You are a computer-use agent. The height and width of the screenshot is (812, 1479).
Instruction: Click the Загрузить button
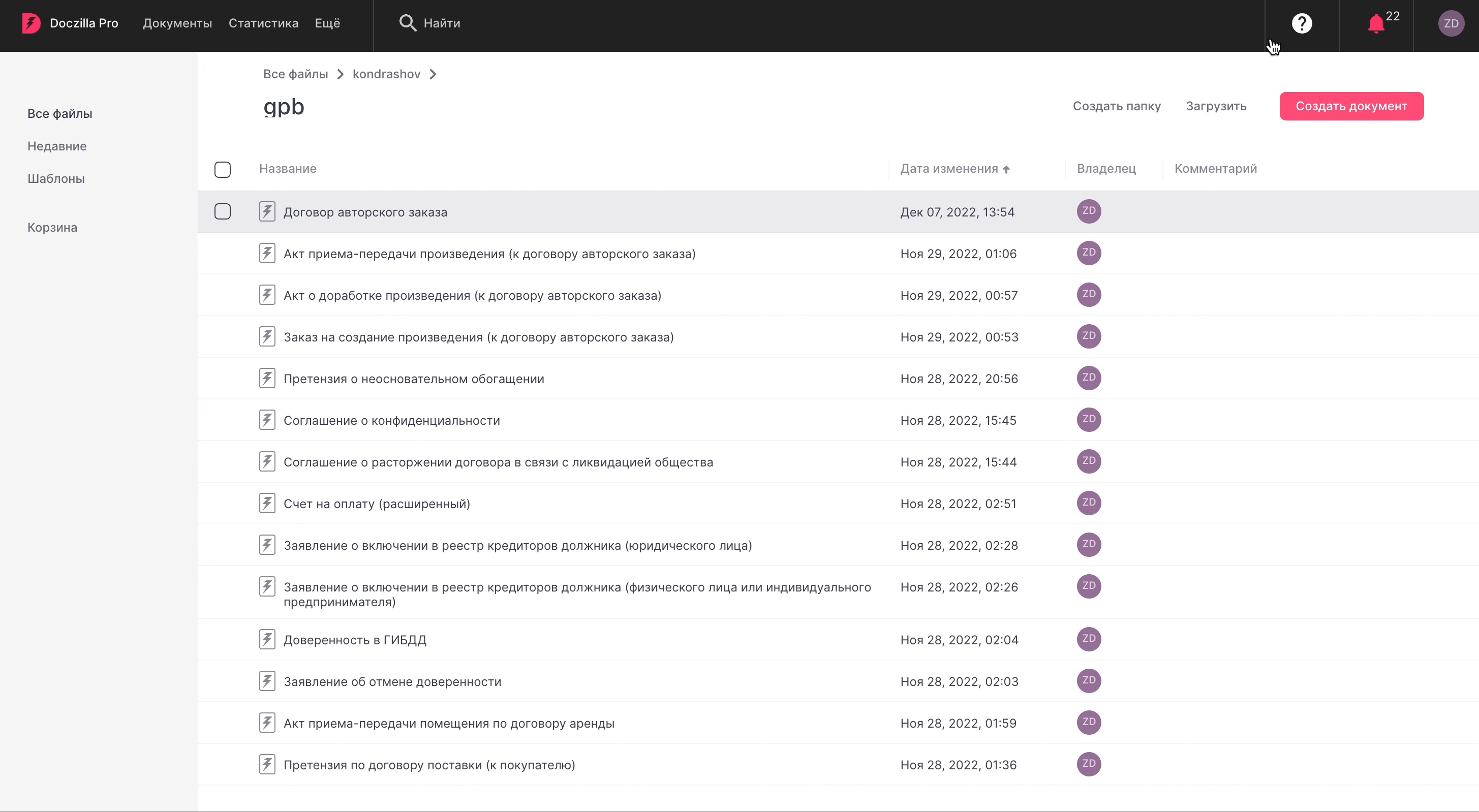1216,106
